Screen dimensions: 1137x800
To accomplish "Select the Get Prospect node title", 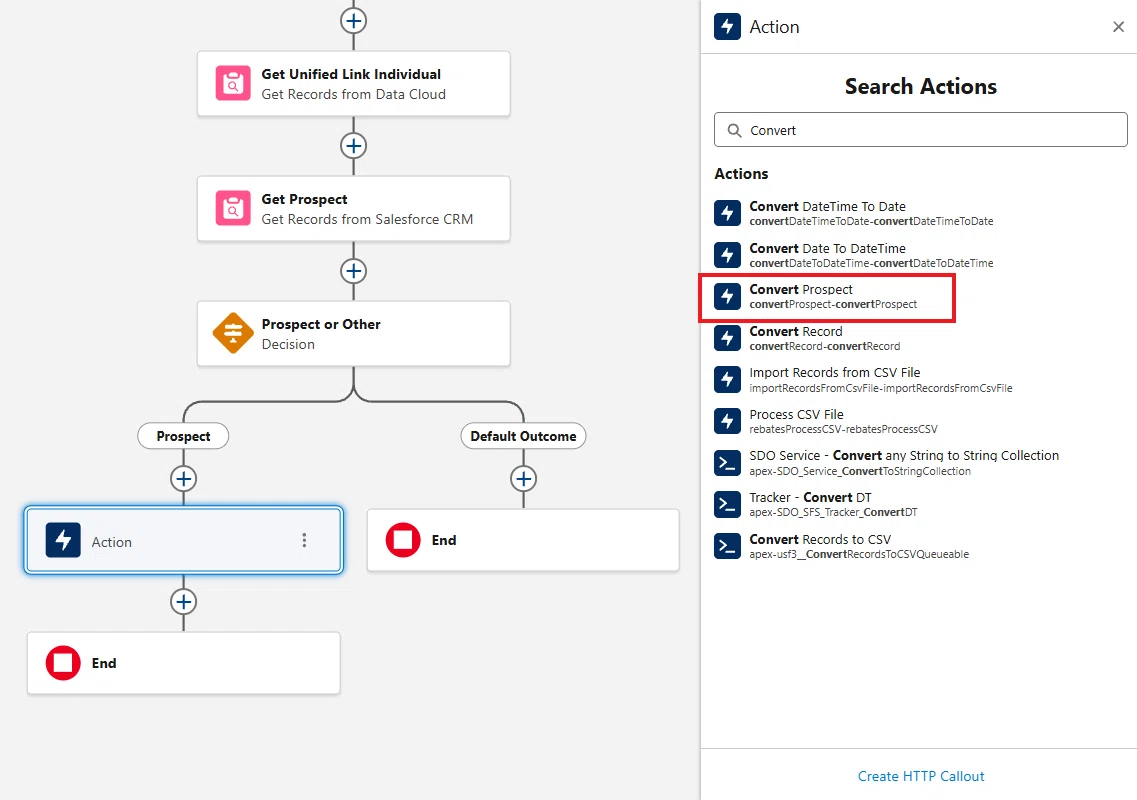I will [305, 199].
